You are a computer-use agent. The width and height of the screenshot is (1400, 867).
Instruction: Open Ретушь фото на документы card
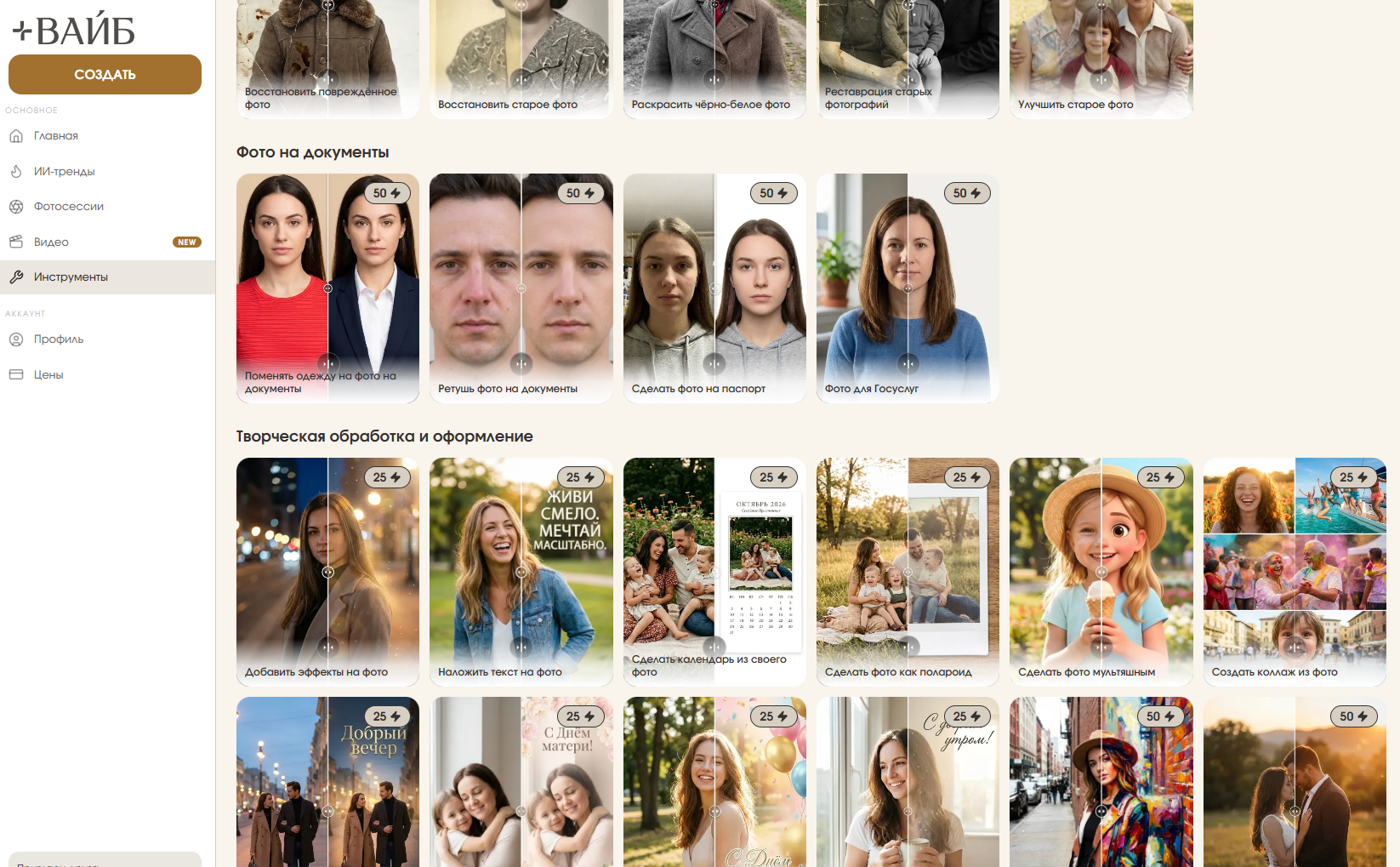pos(521,288)
